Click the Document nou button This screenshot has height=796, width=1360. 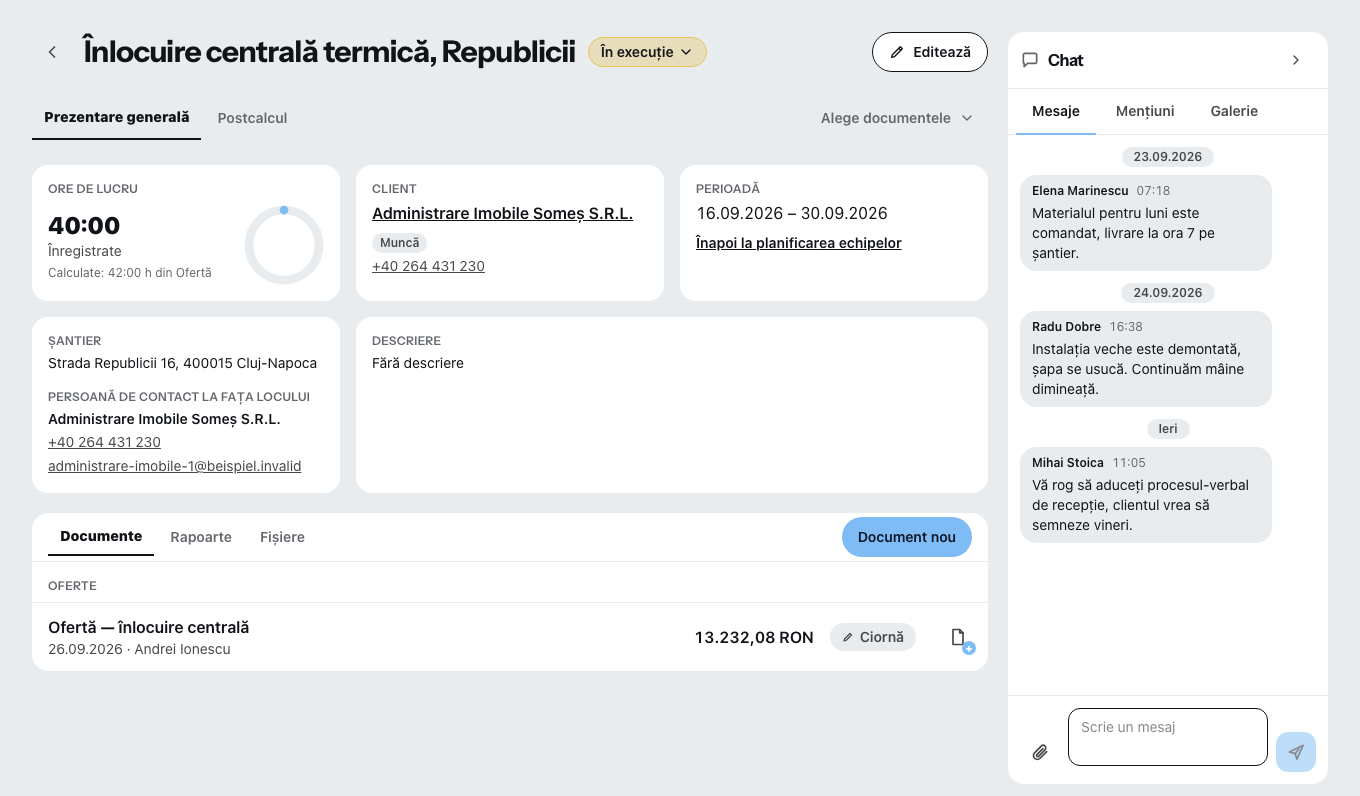point(907,537)
